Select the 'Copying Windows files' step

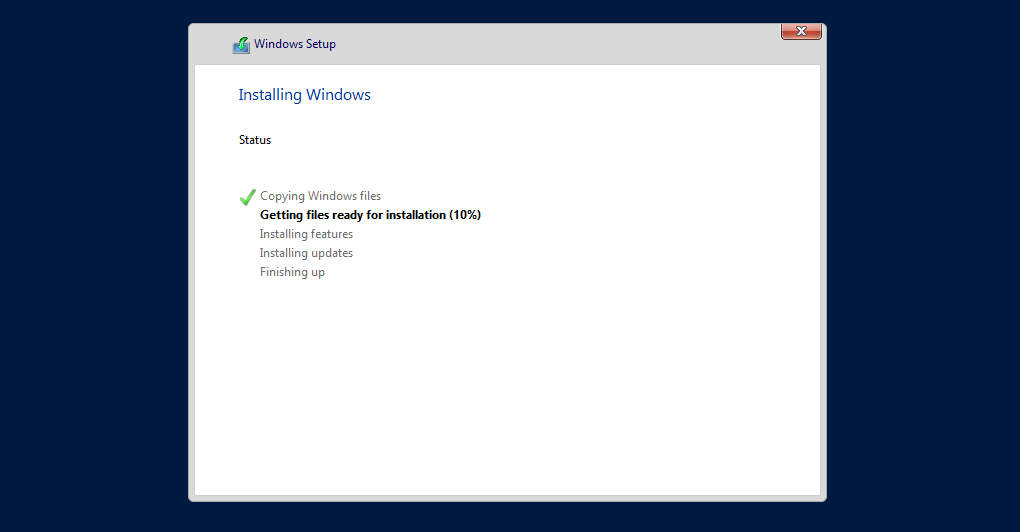point(321,196)
